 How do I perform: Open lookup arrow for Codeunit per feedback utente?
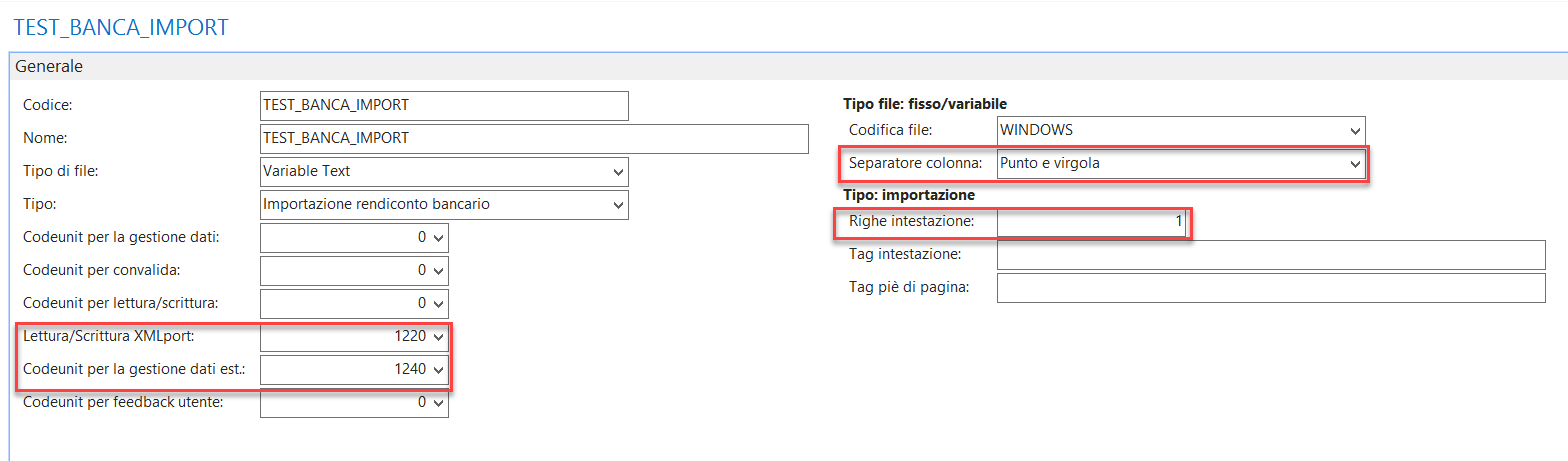point(439,402)
